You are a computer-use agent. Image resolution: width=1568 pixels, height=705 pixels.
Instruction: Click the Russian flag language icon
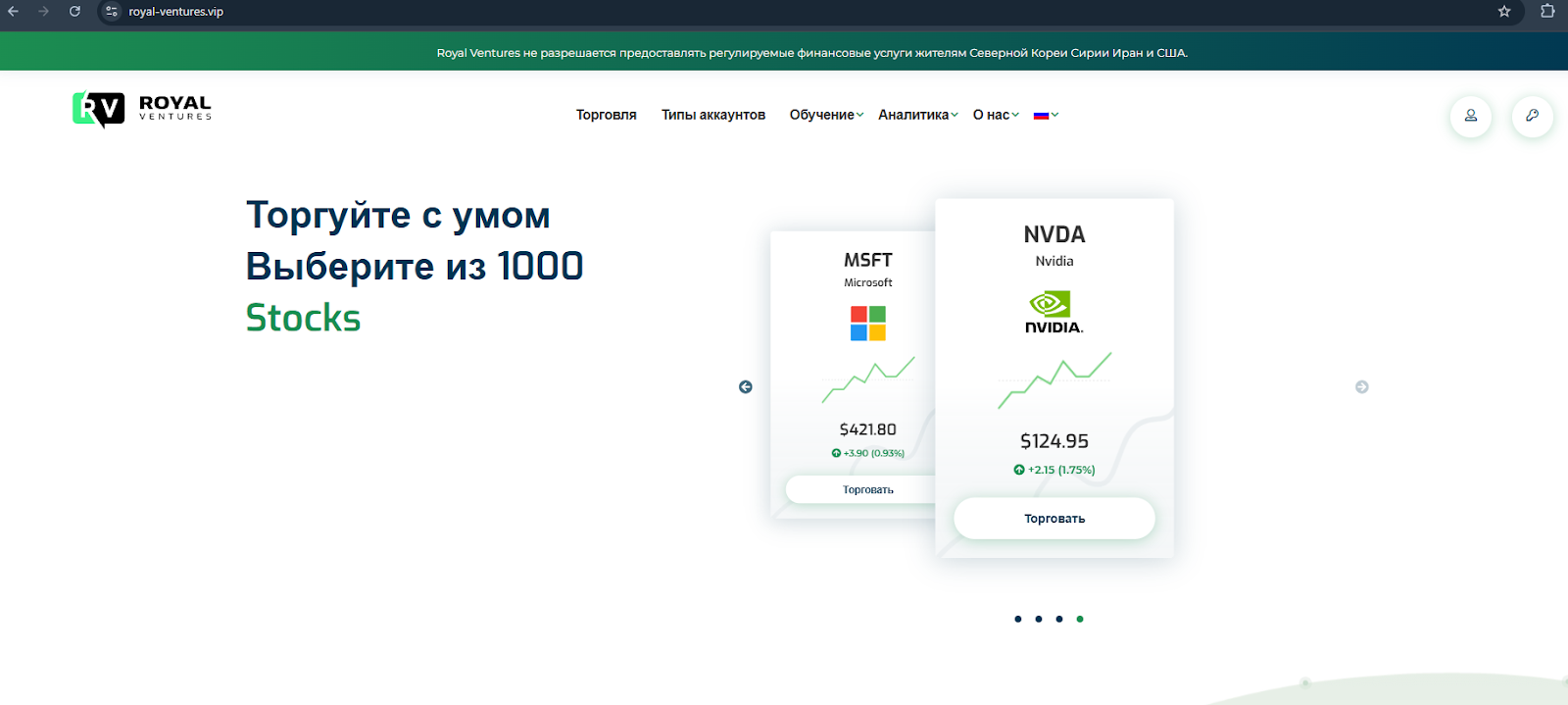pos(1041,116)
